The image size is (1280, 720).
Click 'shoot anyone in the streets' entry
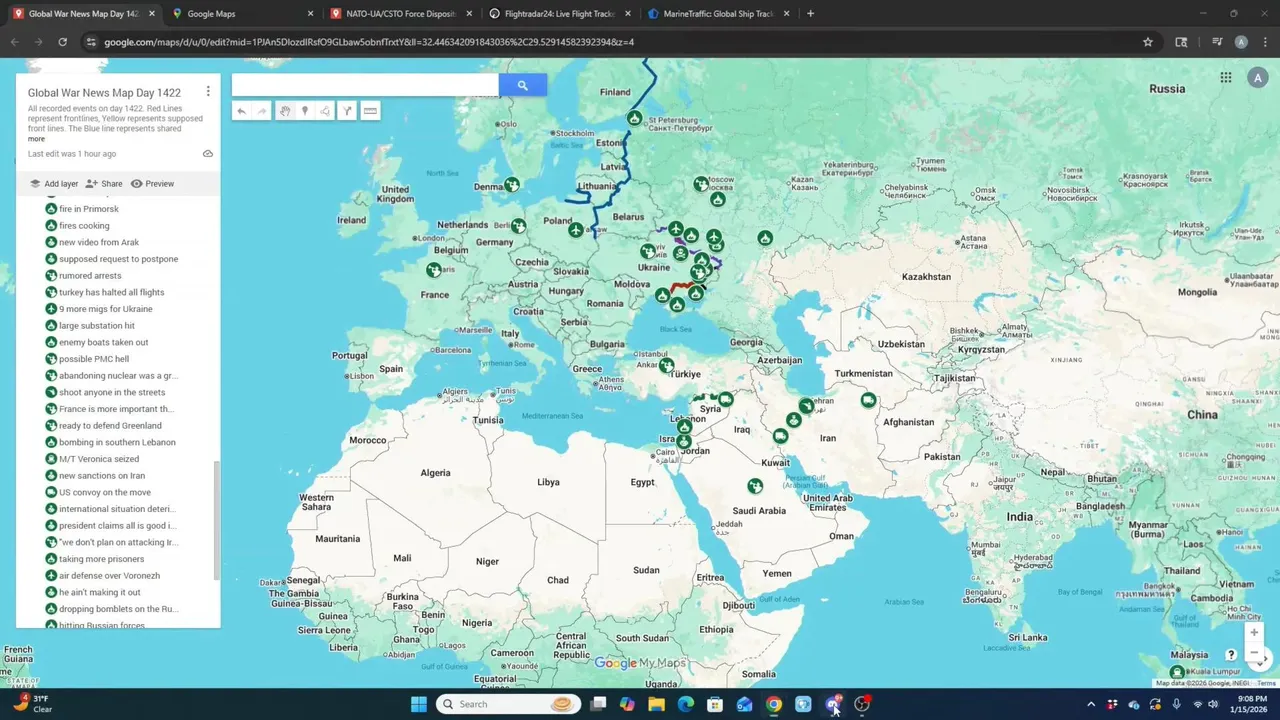click(112, 392)
